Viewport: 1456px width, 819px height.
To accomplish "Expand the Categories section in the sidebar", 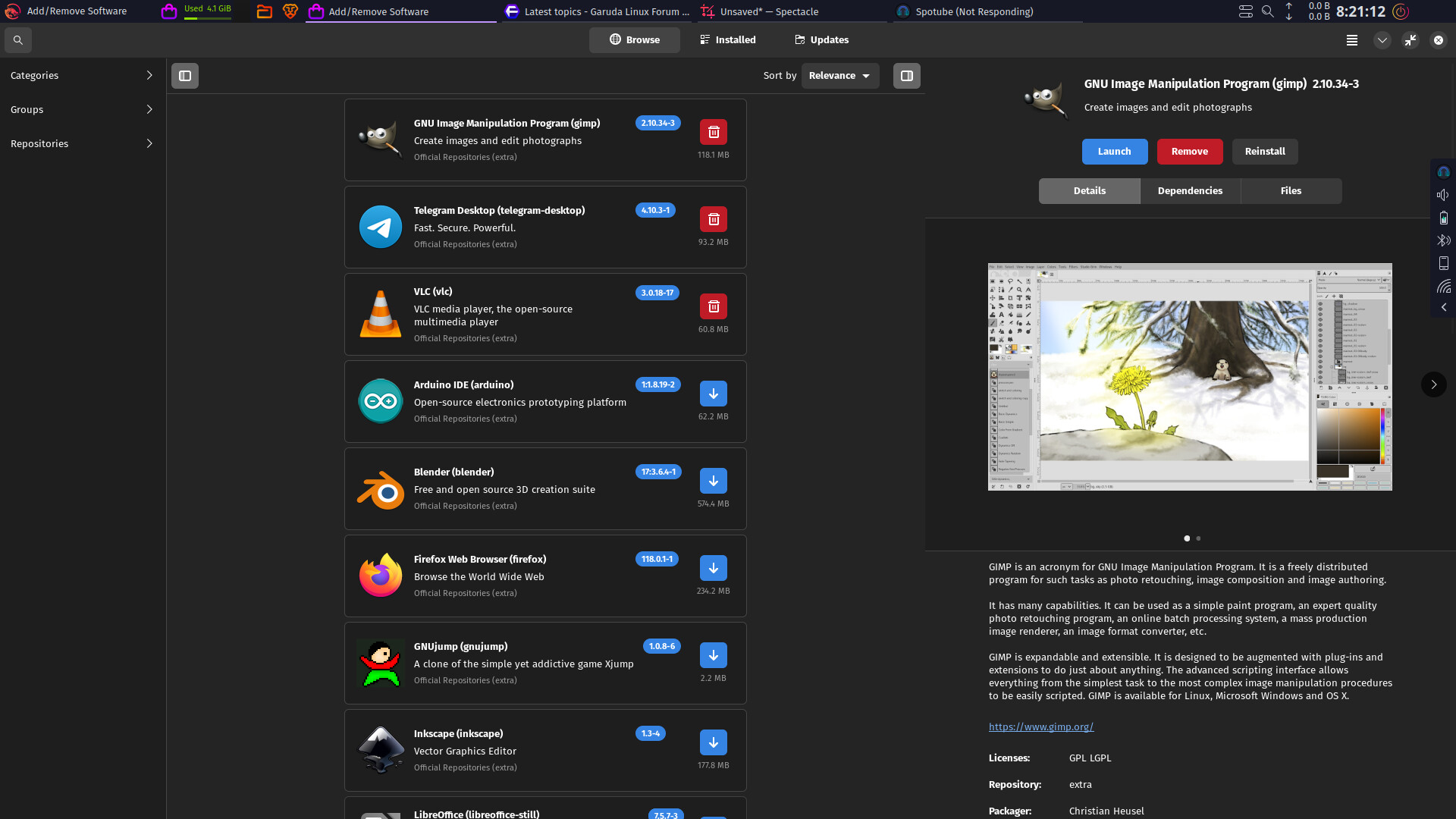I will [81, 75].
